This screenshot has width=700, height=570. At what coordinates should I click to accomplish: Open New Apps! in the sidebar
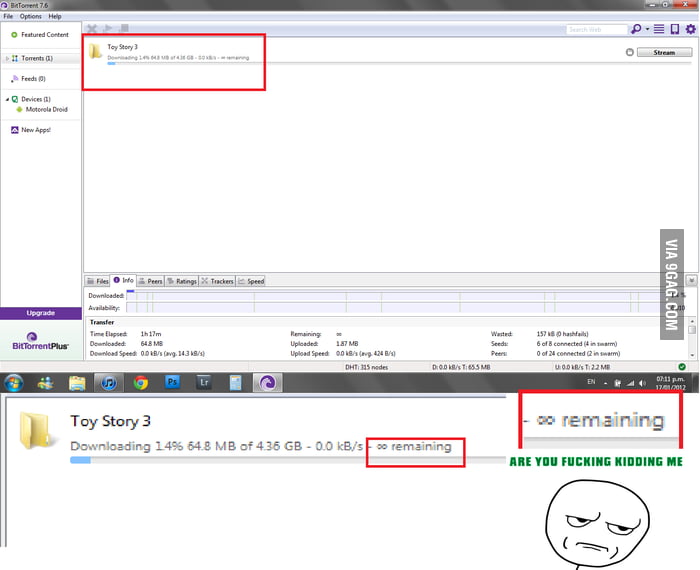(x=35, y=130)
